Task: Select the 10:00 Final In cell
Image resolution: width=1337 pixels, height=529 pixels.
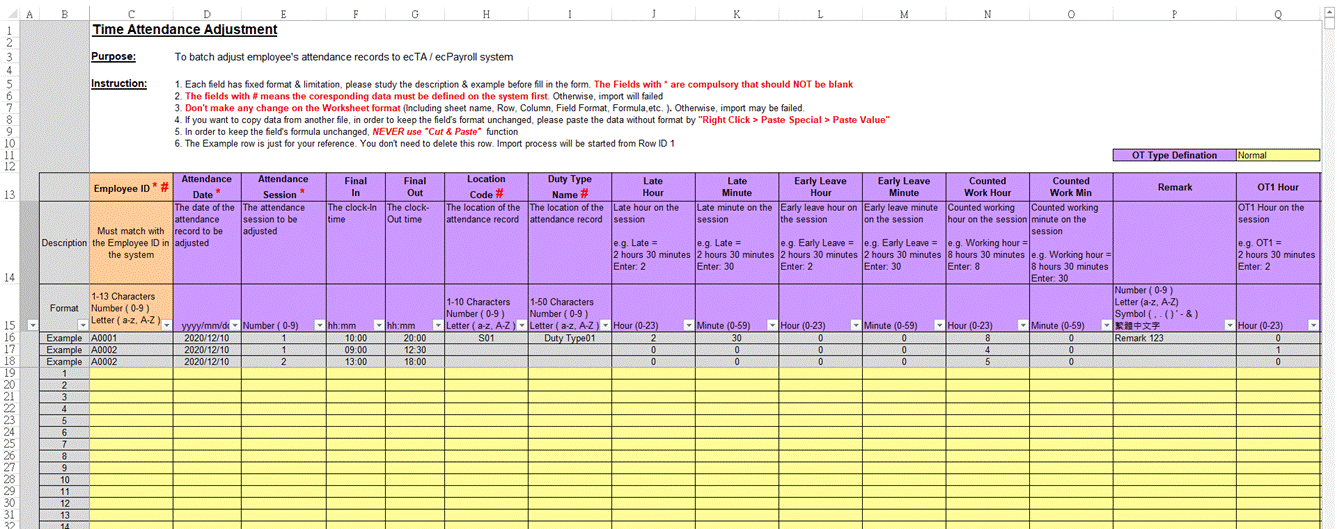Action: (x=355, y=339)
